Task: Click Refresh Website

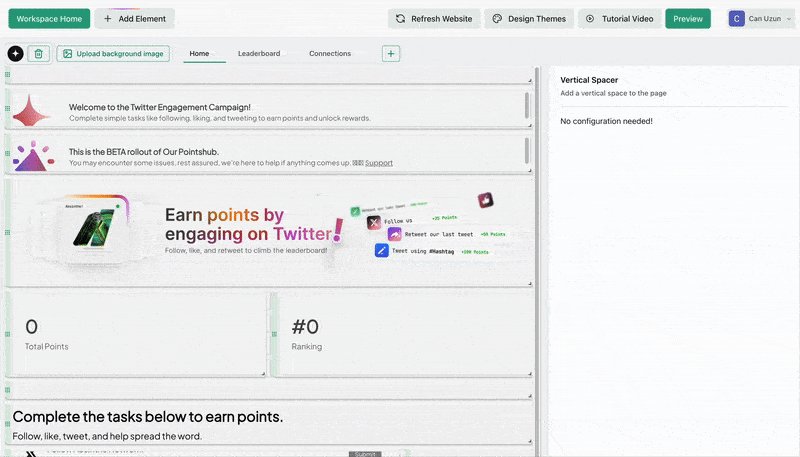Action: 434,19
